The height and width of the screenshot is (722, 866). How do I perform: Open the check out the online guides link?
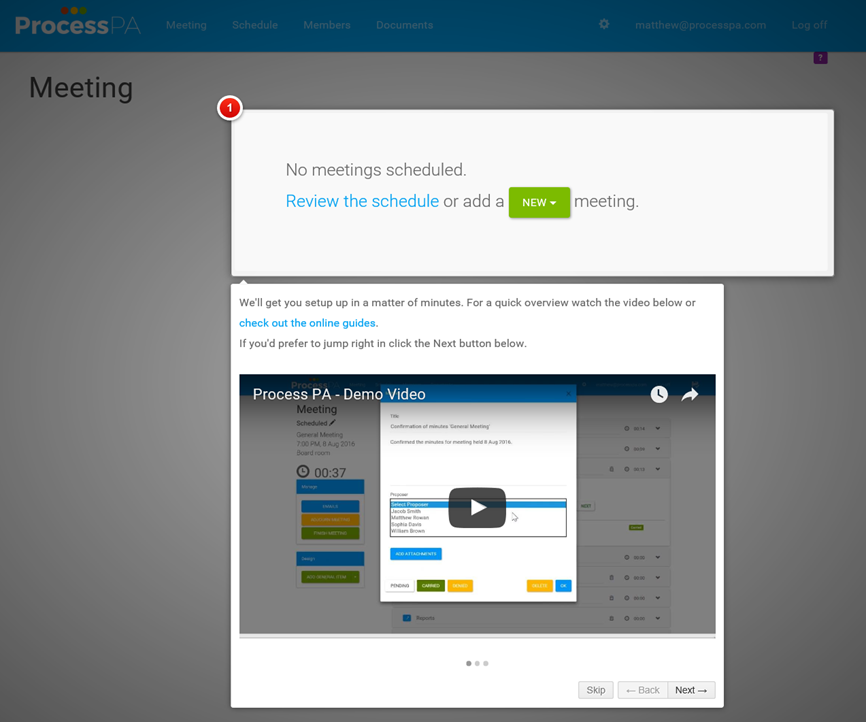click(308, 323)
